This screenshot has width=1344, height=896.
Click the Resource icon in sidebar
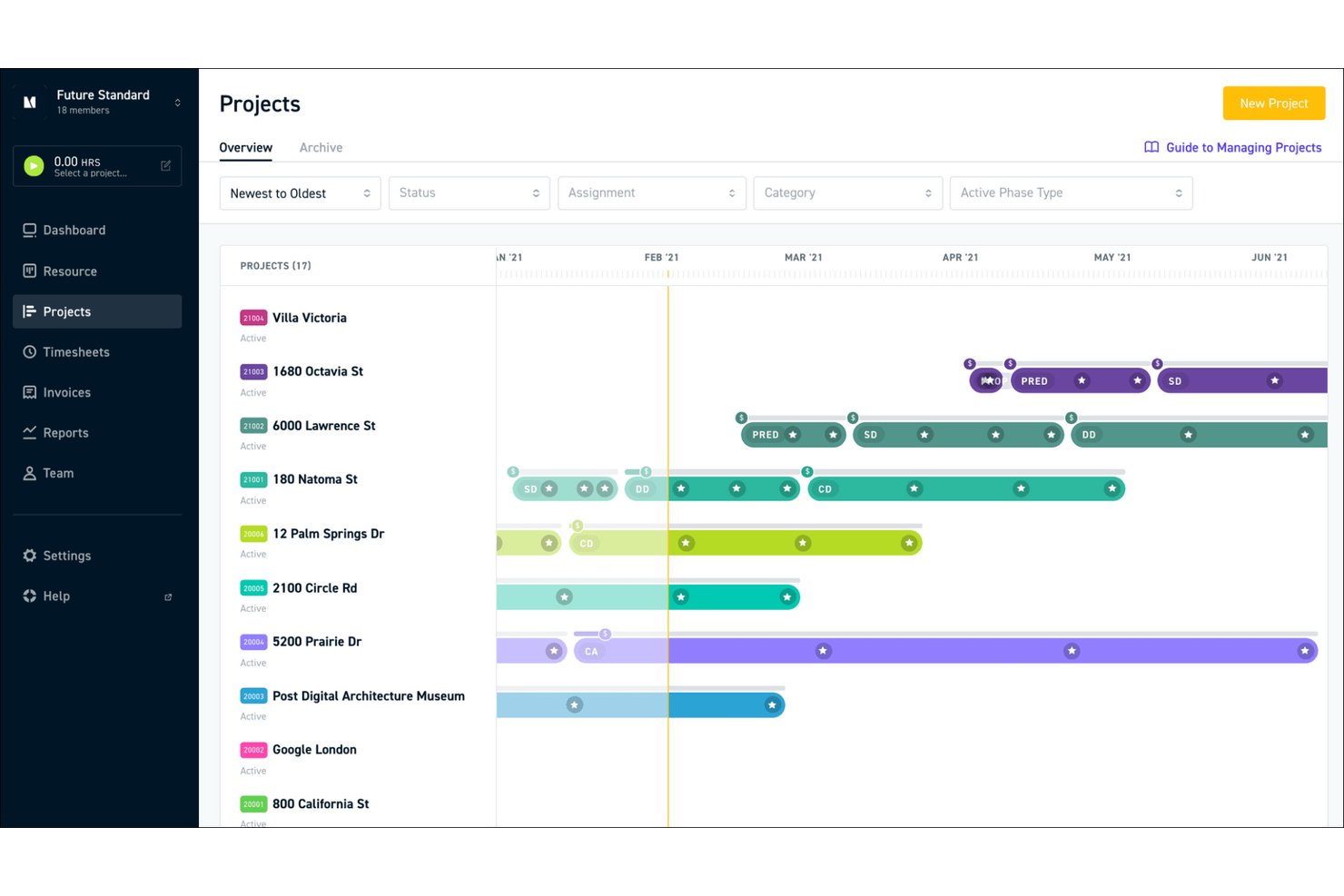pos(30,271)
